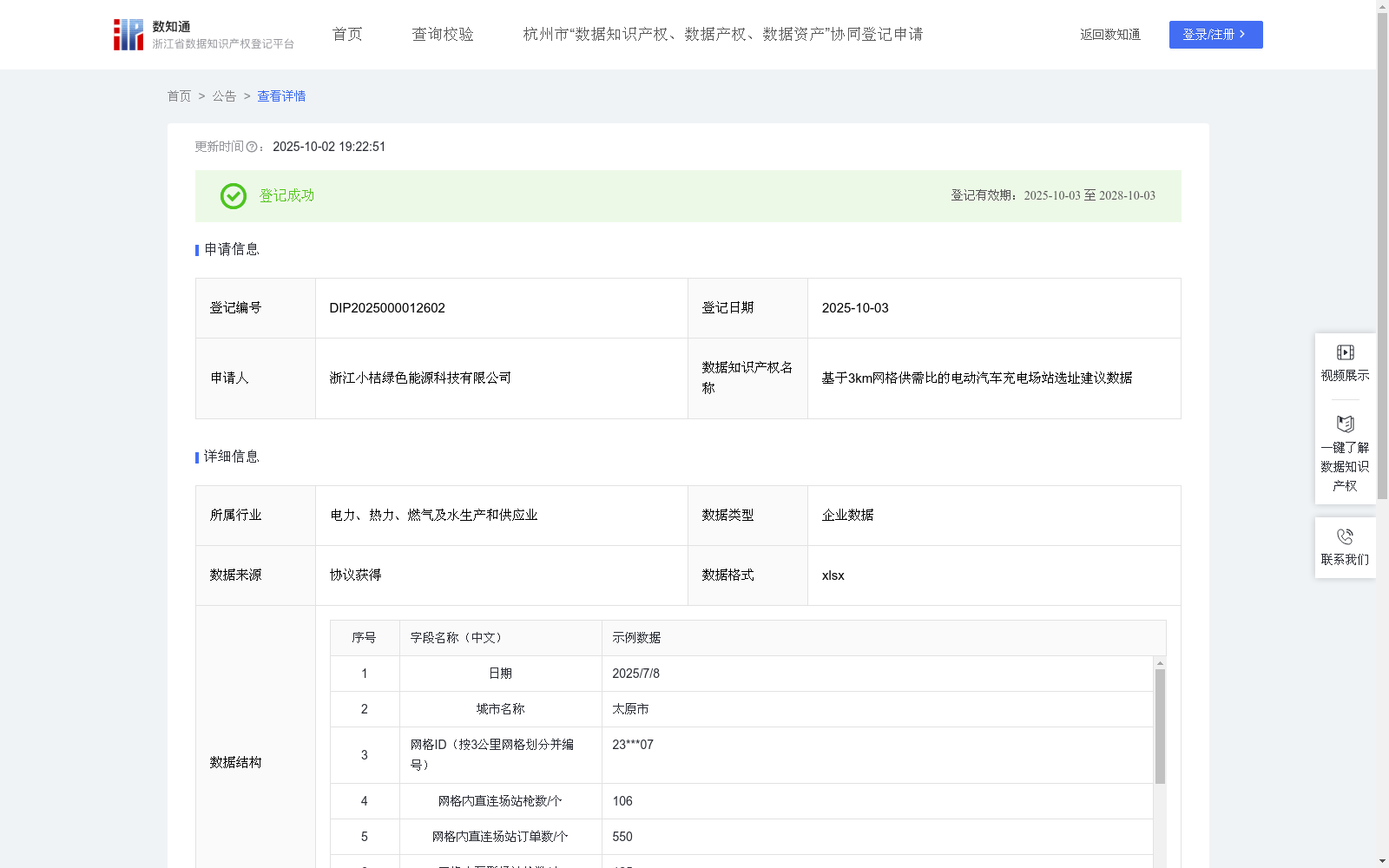Click sample value 23***07
The image size is (1389, 868).
pos(633,745)
